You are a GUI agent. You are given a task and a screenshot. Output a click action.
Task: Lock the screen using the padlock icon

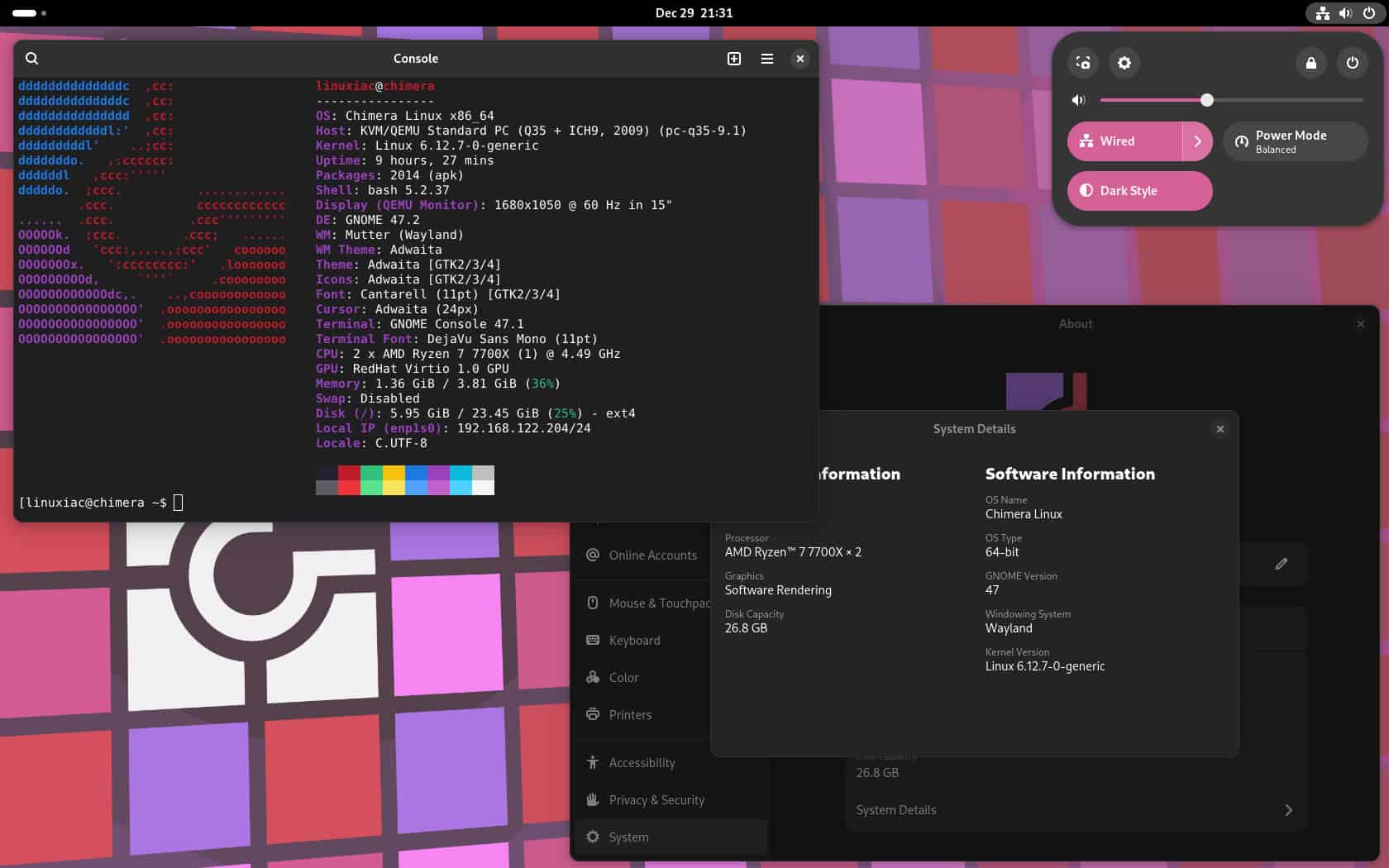pos(1311,63)
